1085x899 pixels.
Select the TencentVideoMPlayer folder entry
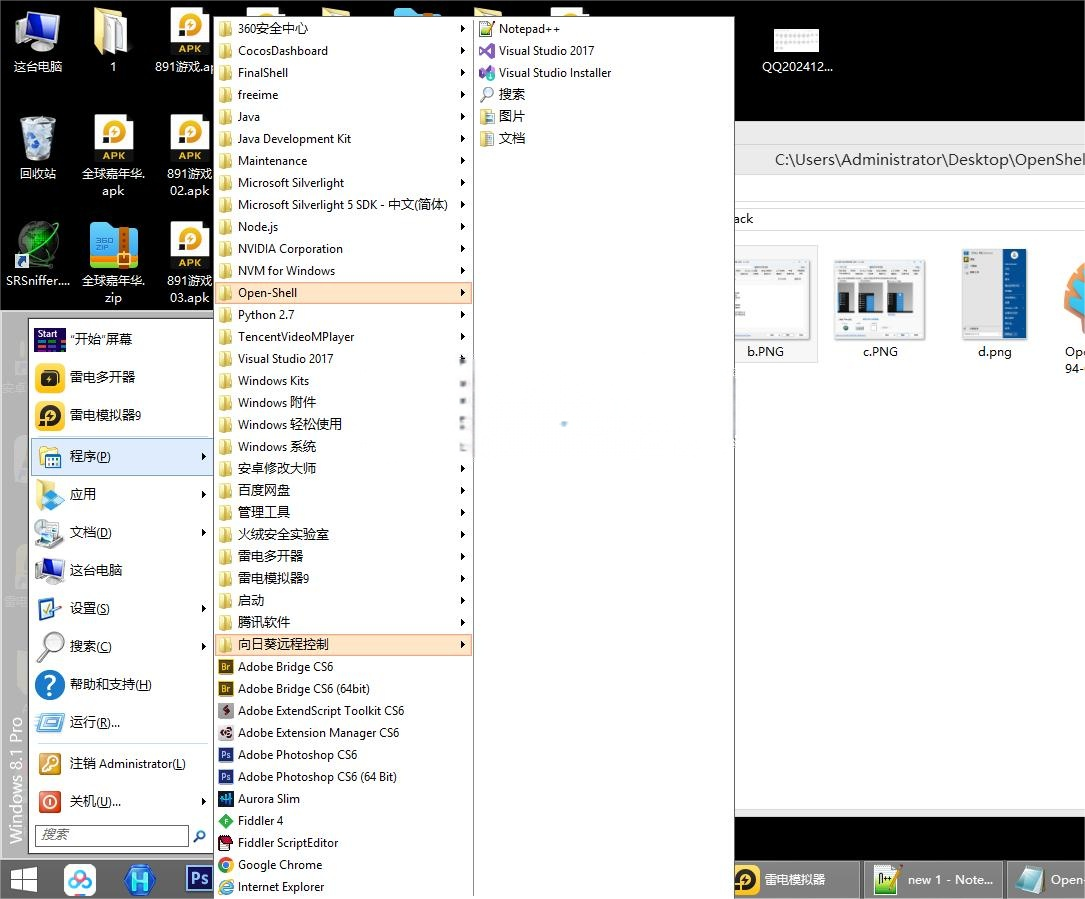(344, 336)
